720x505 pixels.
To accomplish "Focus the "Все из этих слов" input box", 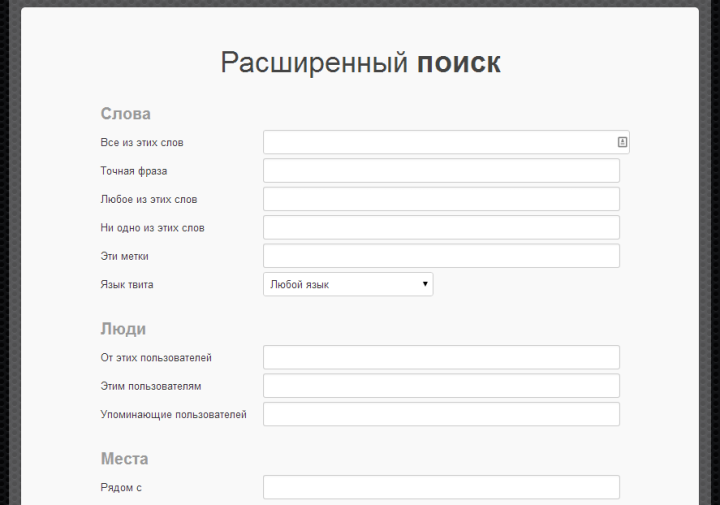I will coord(438,143).
